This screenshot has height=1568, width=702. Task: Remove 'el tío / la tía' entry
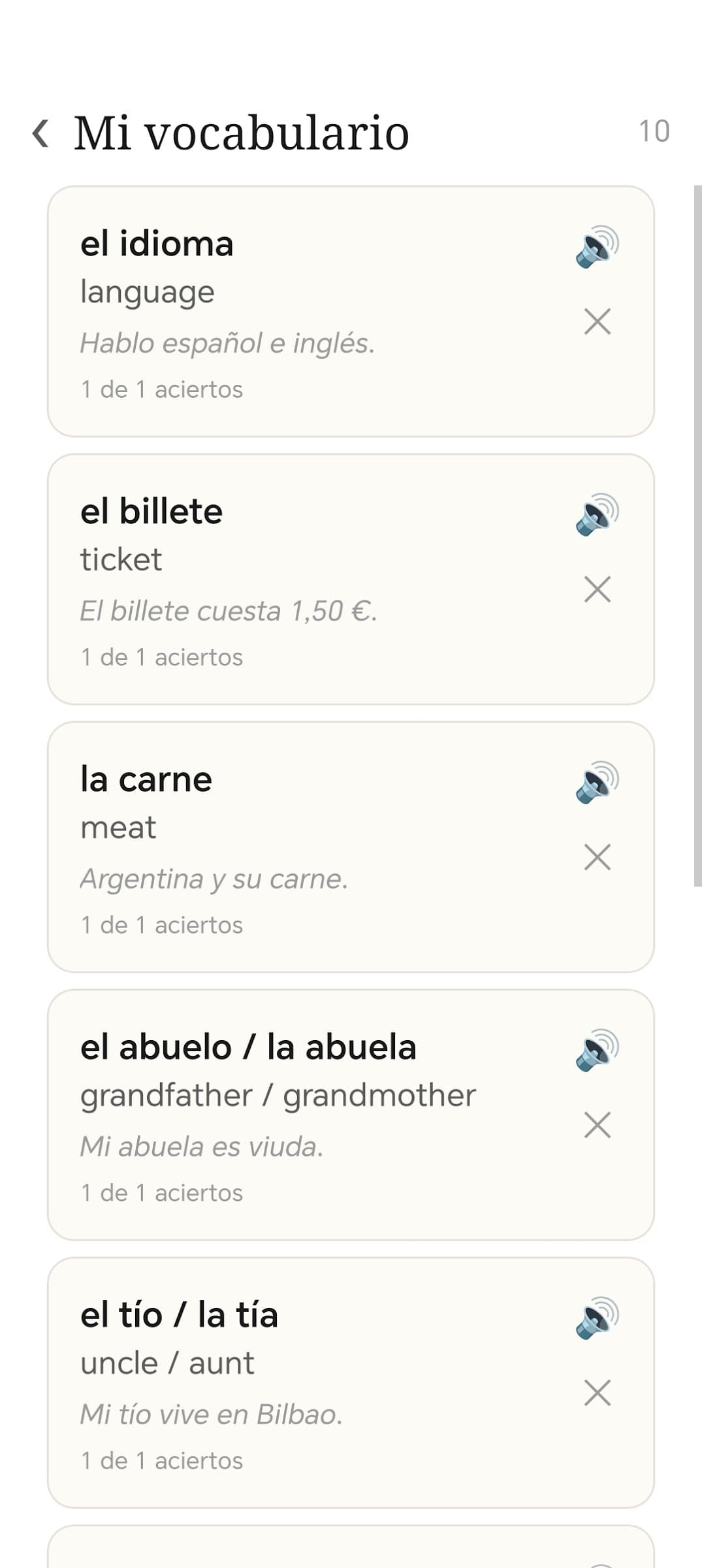pyautogui.click(x=598, y=1393)
